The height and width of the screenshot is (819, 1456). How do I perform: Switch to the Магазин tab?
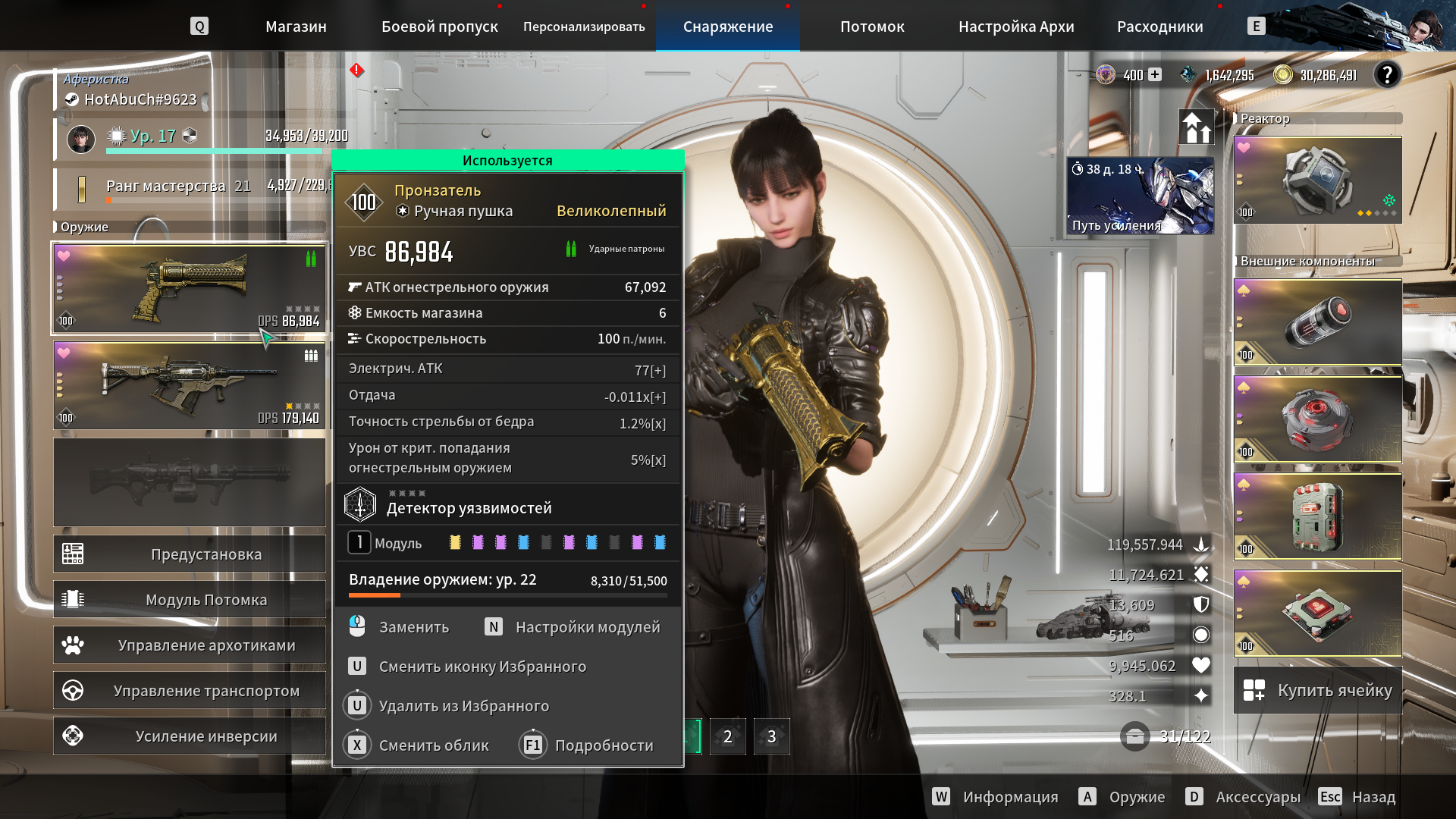[x=296, y=27]
